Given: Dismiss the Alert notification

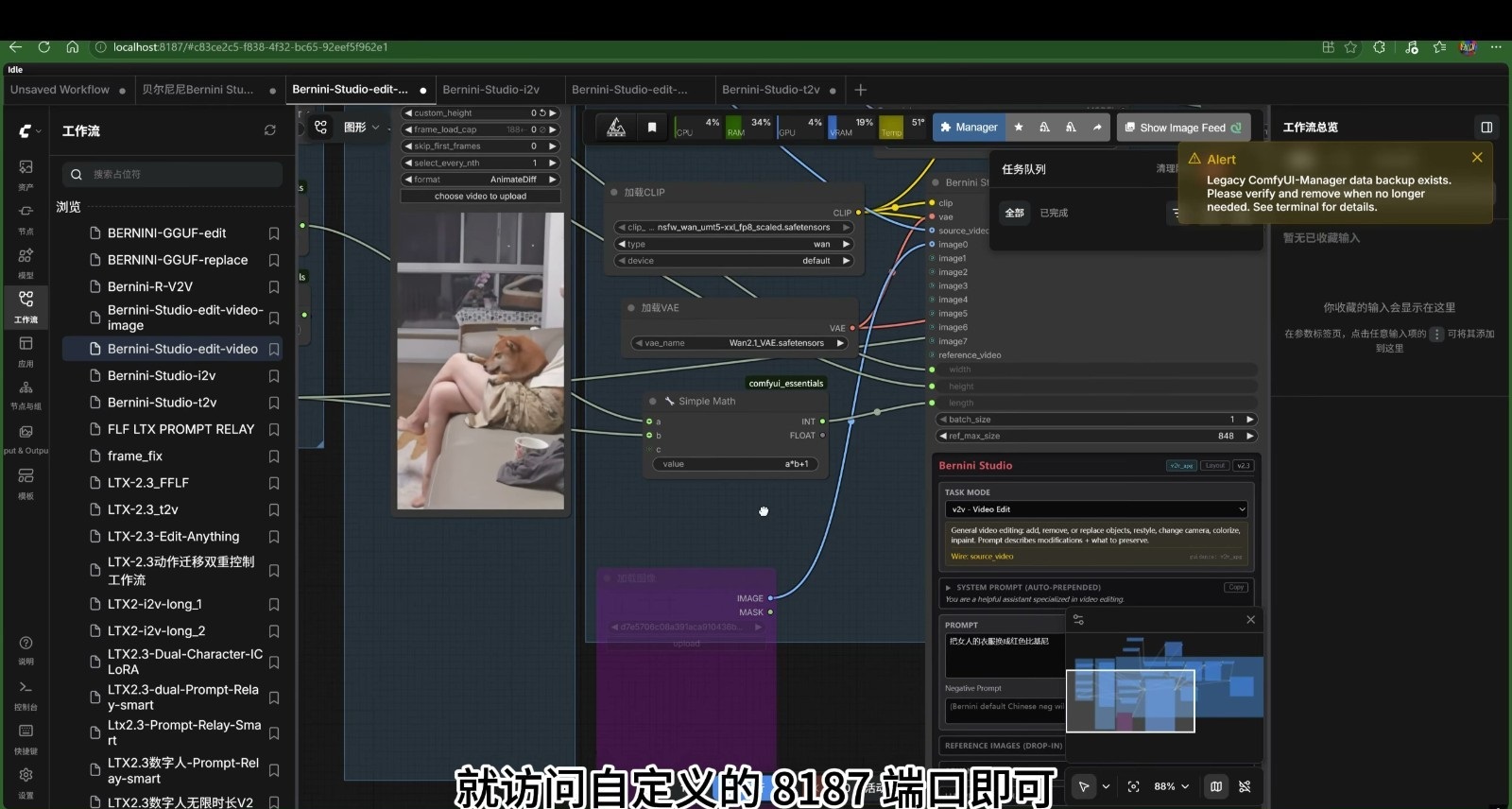Looking at the screenshot, I should tap(1477, 157).
